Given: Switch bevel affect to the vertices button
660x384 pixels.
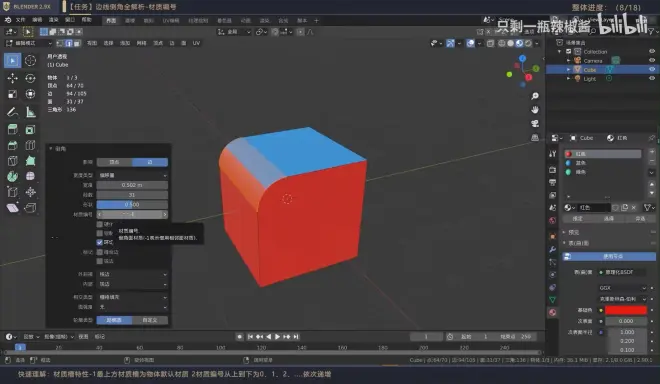Looking at the screenshot, I should click(x=114, y=162).
